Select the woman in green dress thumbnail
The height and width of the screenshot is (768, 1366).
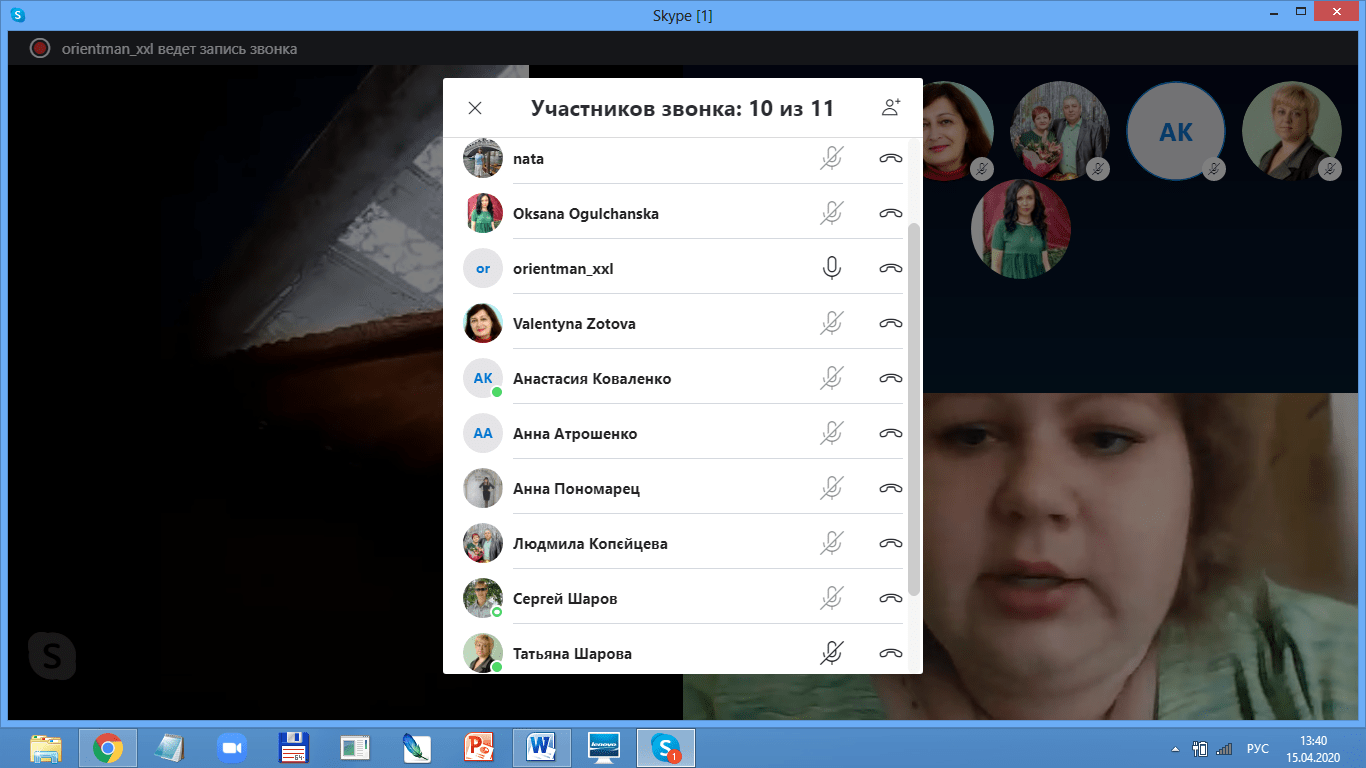coord(1020,229)
